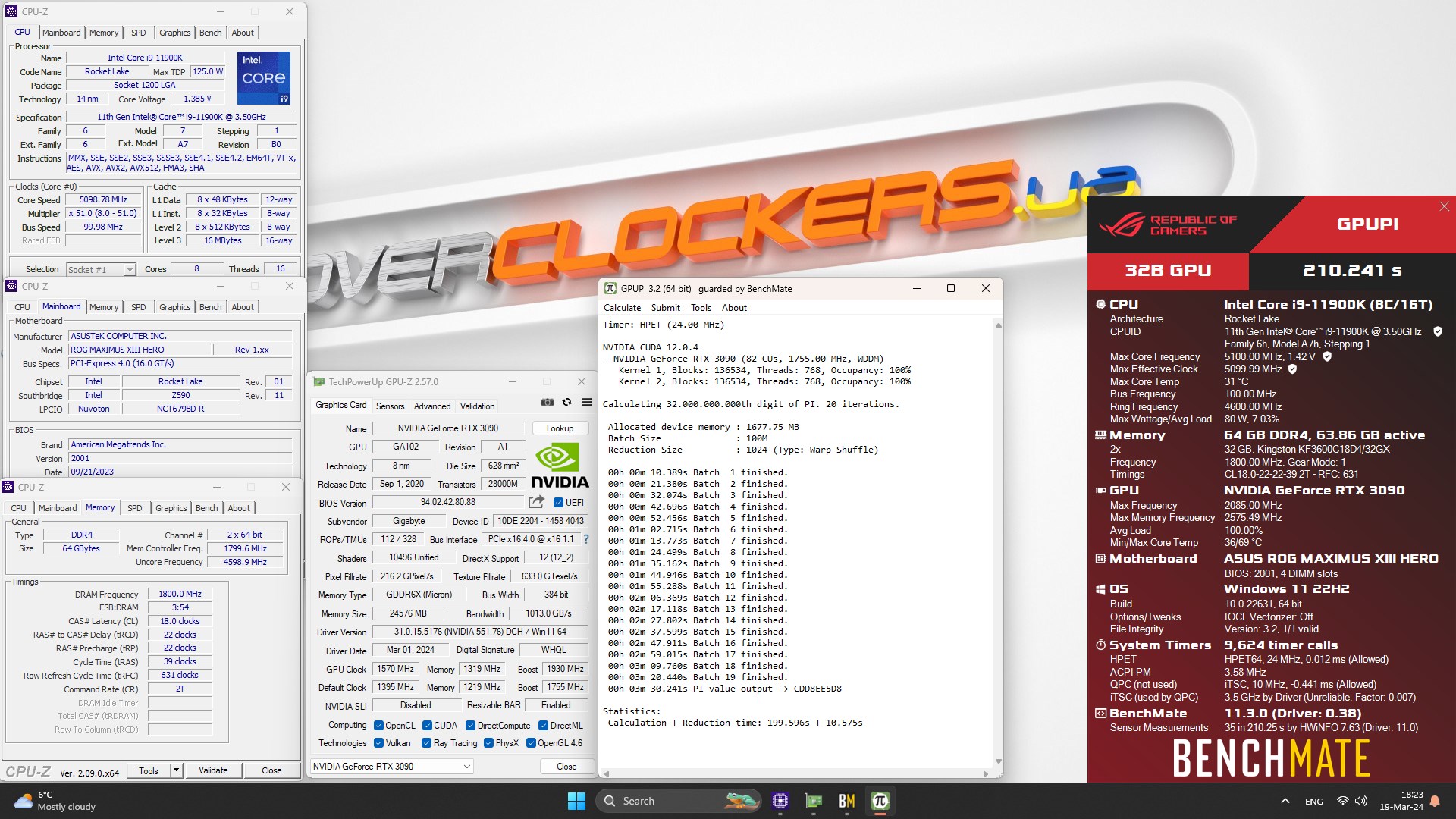Close the BenchMate GPUPI result panel
The width and height of the screenshot is (1456, 819).
(1444, 206)
